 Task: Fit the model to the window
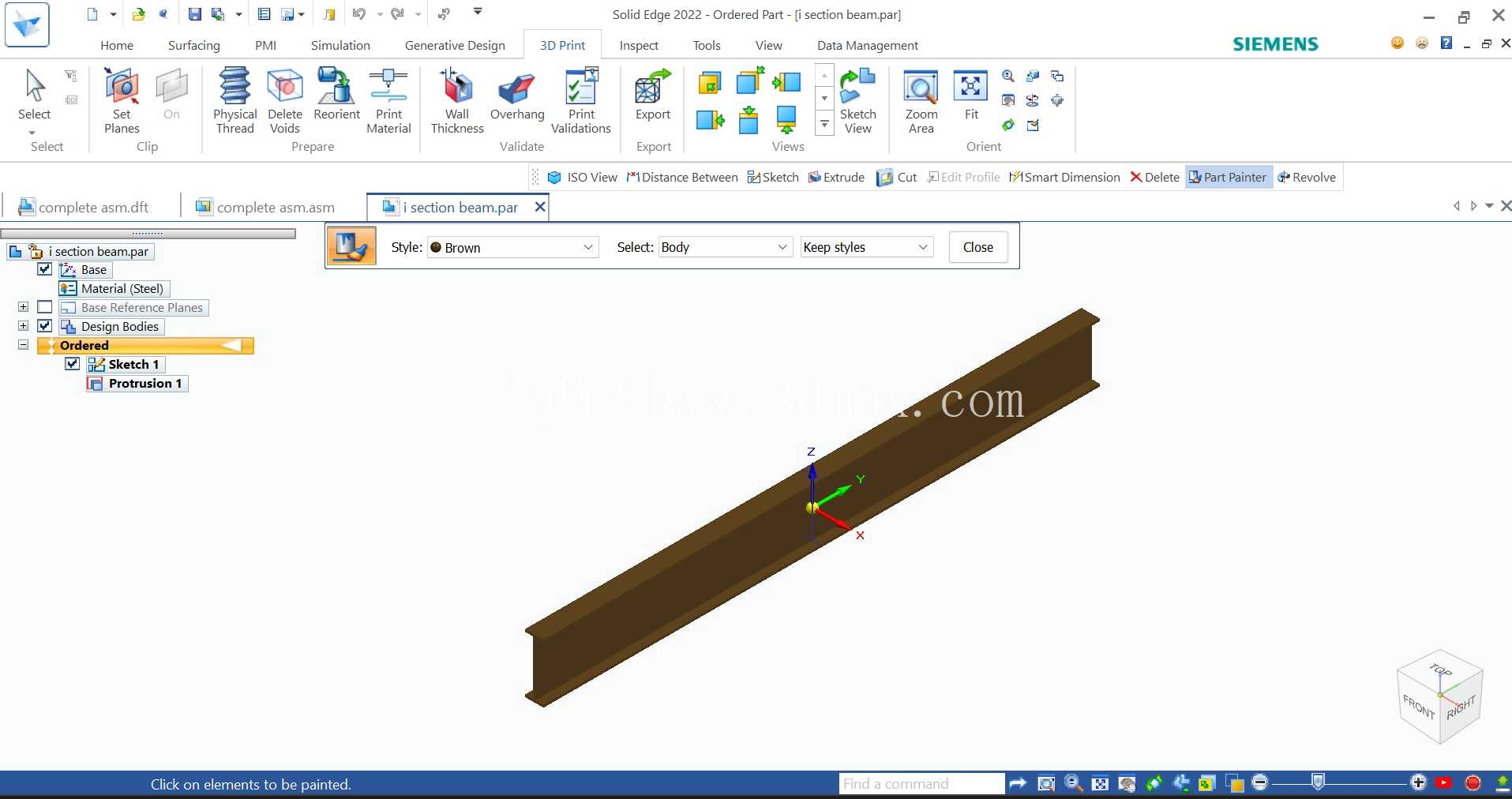(971, 94)
